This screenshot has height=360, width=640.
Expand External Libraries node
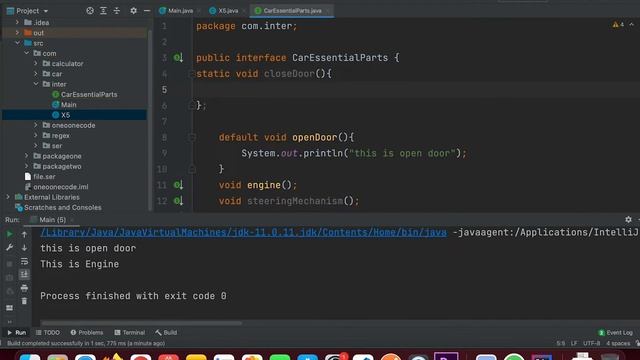(x=8, y=197)
